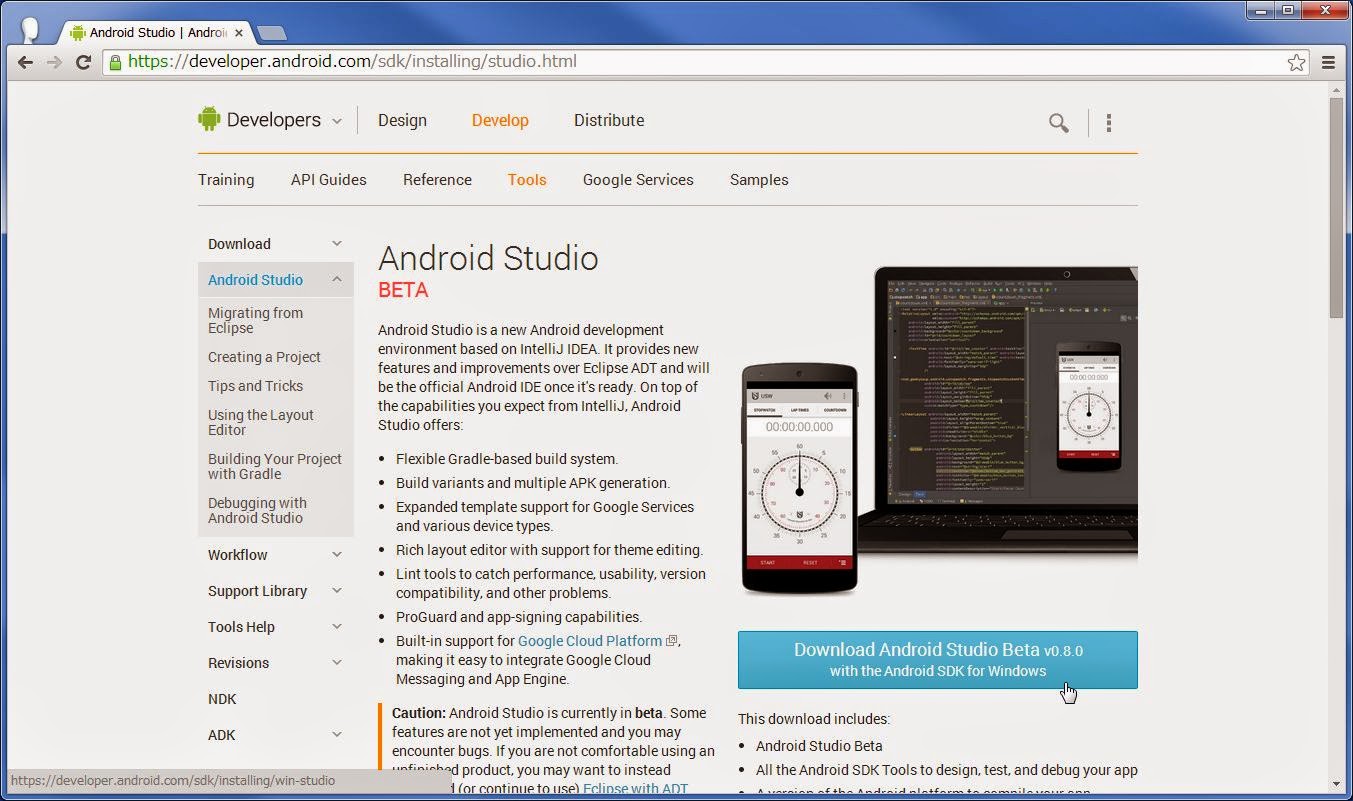Image resolution: width=1353 pixels, height=801 pixels.
Task: Click the scrollbar down arrow
Action: (x=1336, y=784)
